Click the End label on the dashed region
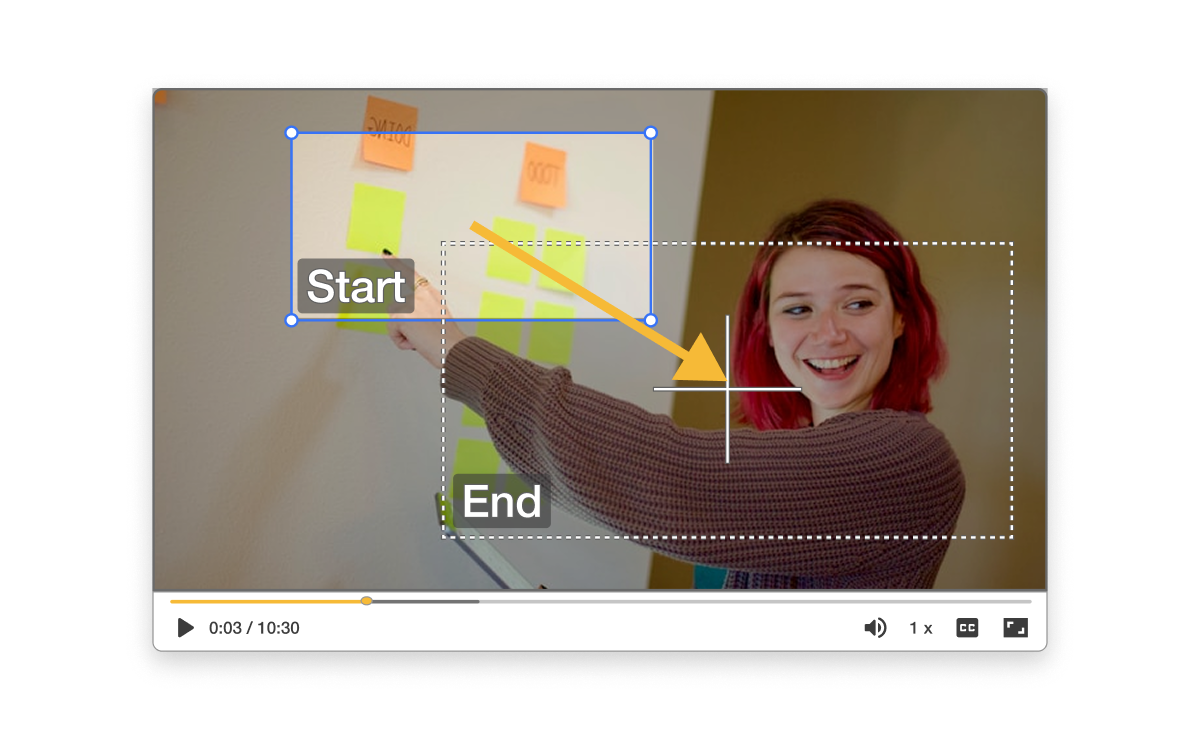Screen dimensions: 1200x740 [503, 502]
